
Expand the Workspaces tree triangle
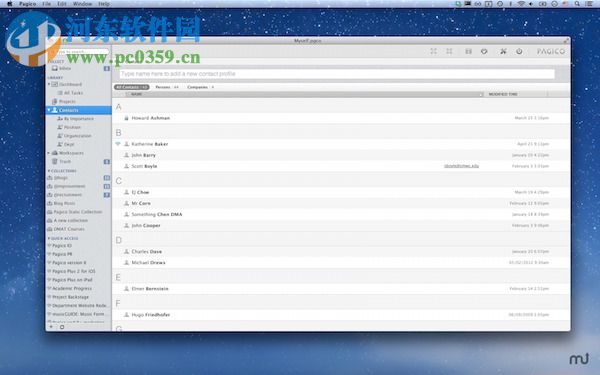(x=49, y=153)
